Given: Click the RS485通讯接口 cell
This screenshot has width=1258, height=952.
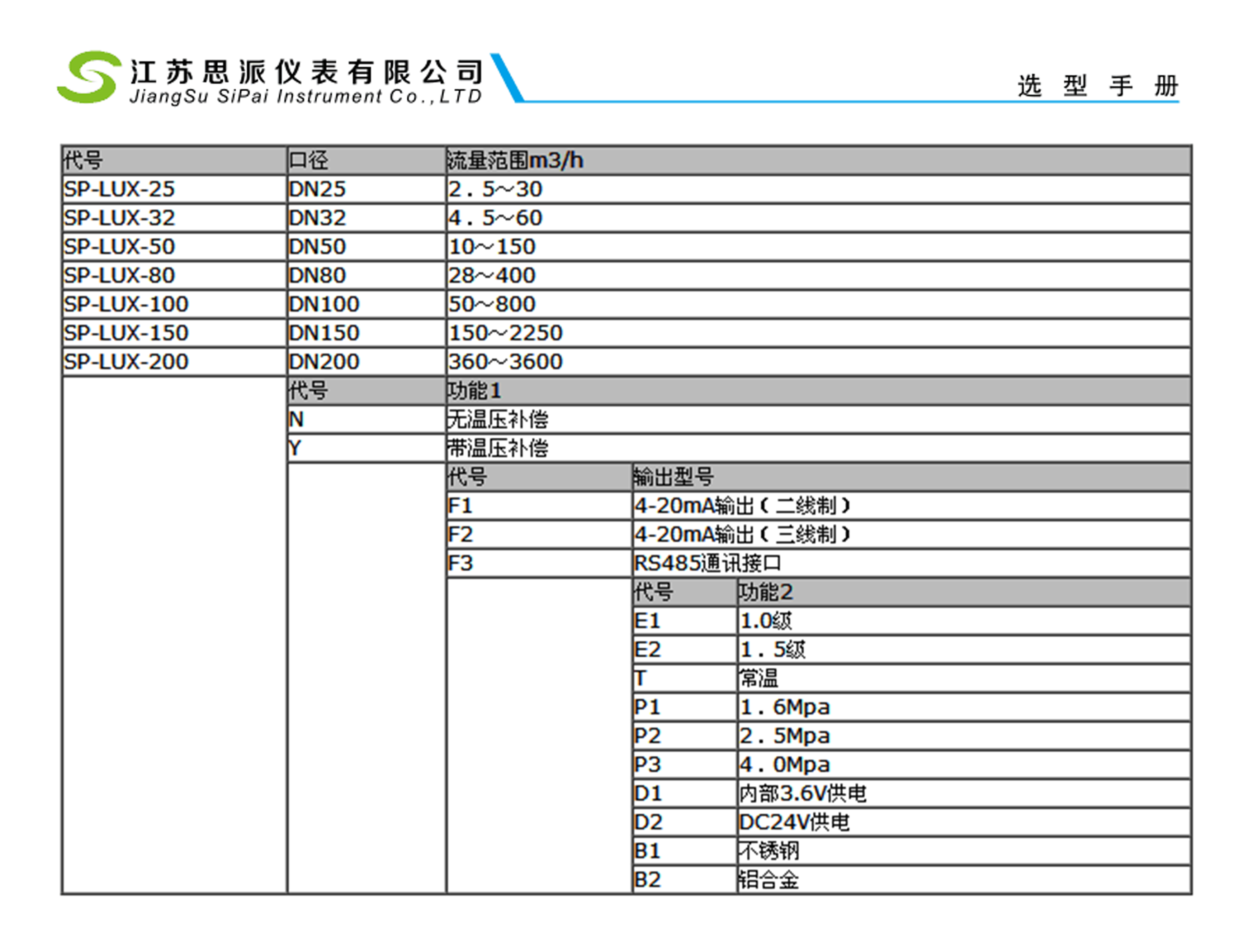Looking at the screenshot, I should pyautogui.click(x=912, y=563).
